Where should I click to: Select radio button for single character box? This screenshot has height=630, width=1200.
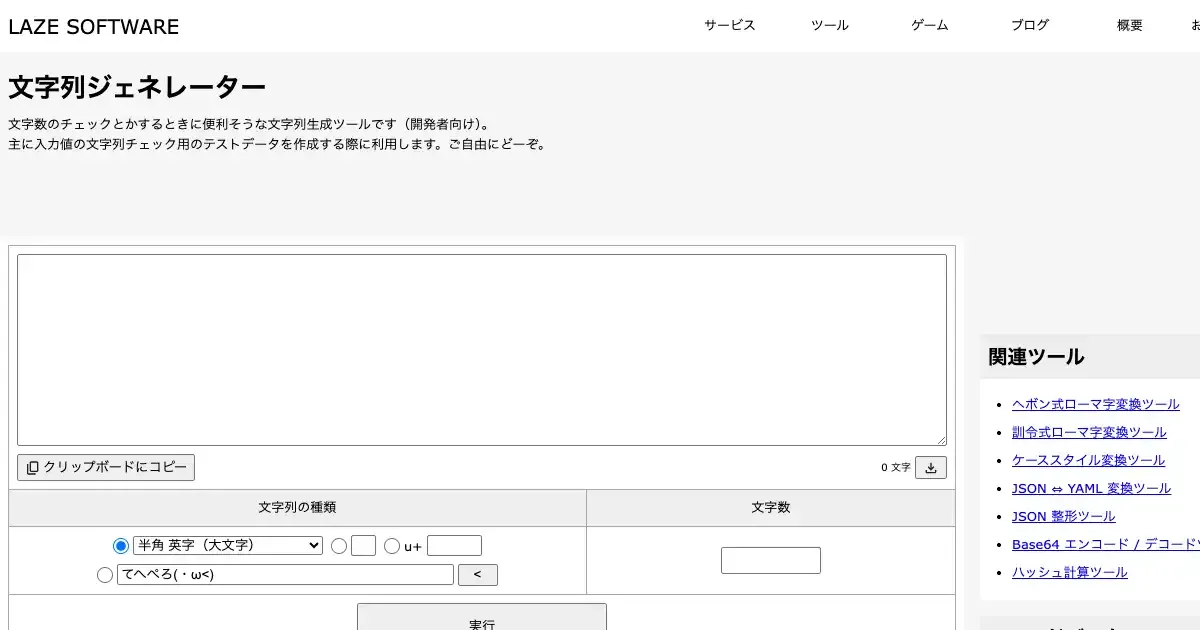click(339, 546)
